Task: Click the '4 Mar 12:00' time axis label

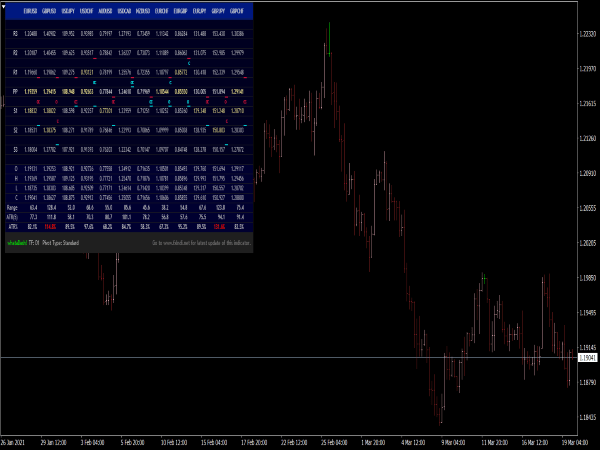Action: coord(413,443)
